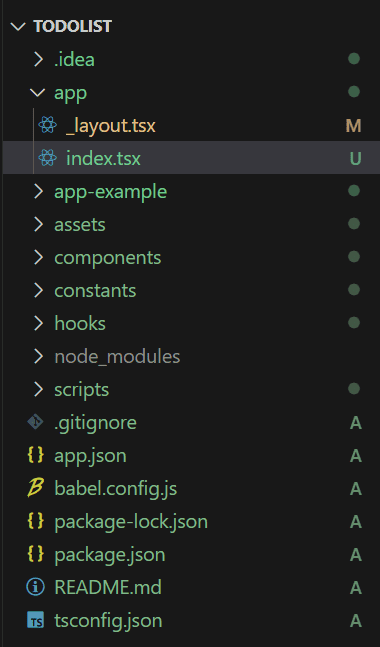Open the README.md file
The width and height of the screenshot is (380, 647).
click(x=108, y=588)
